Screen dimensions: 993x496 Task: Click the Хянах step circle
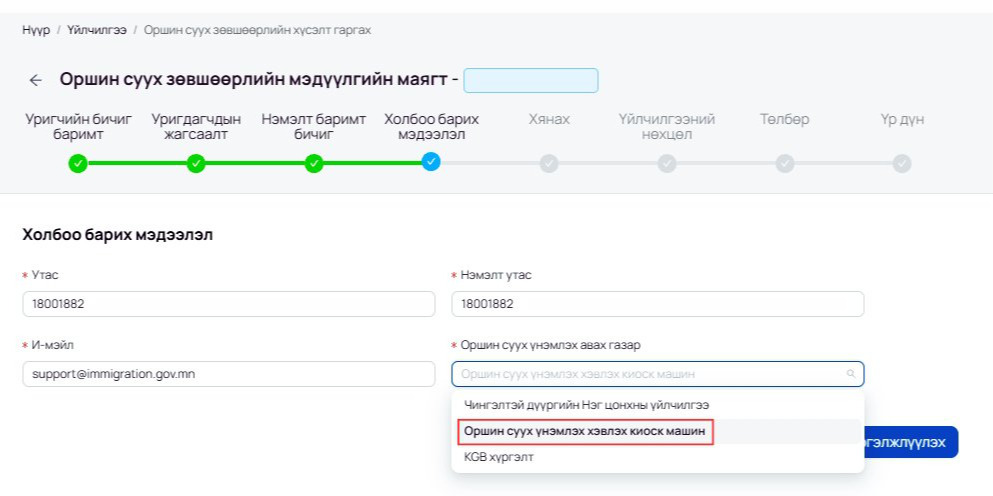pos(549,163)
